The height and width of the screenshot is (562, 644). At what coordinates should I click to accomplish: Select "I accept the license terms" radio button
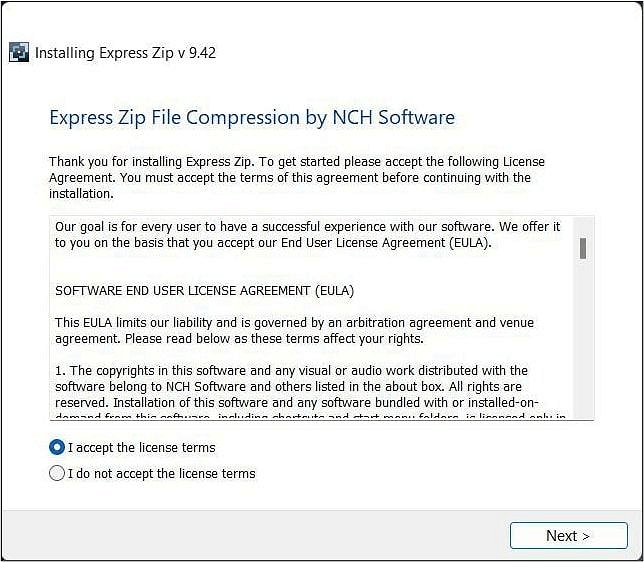57,447
